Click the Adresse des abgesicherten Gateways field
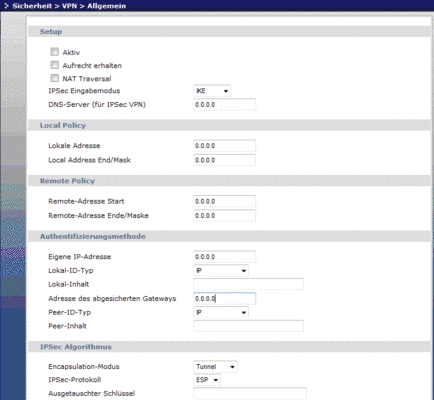This screenshot has height=400, width=434. [x=225, y=299]
